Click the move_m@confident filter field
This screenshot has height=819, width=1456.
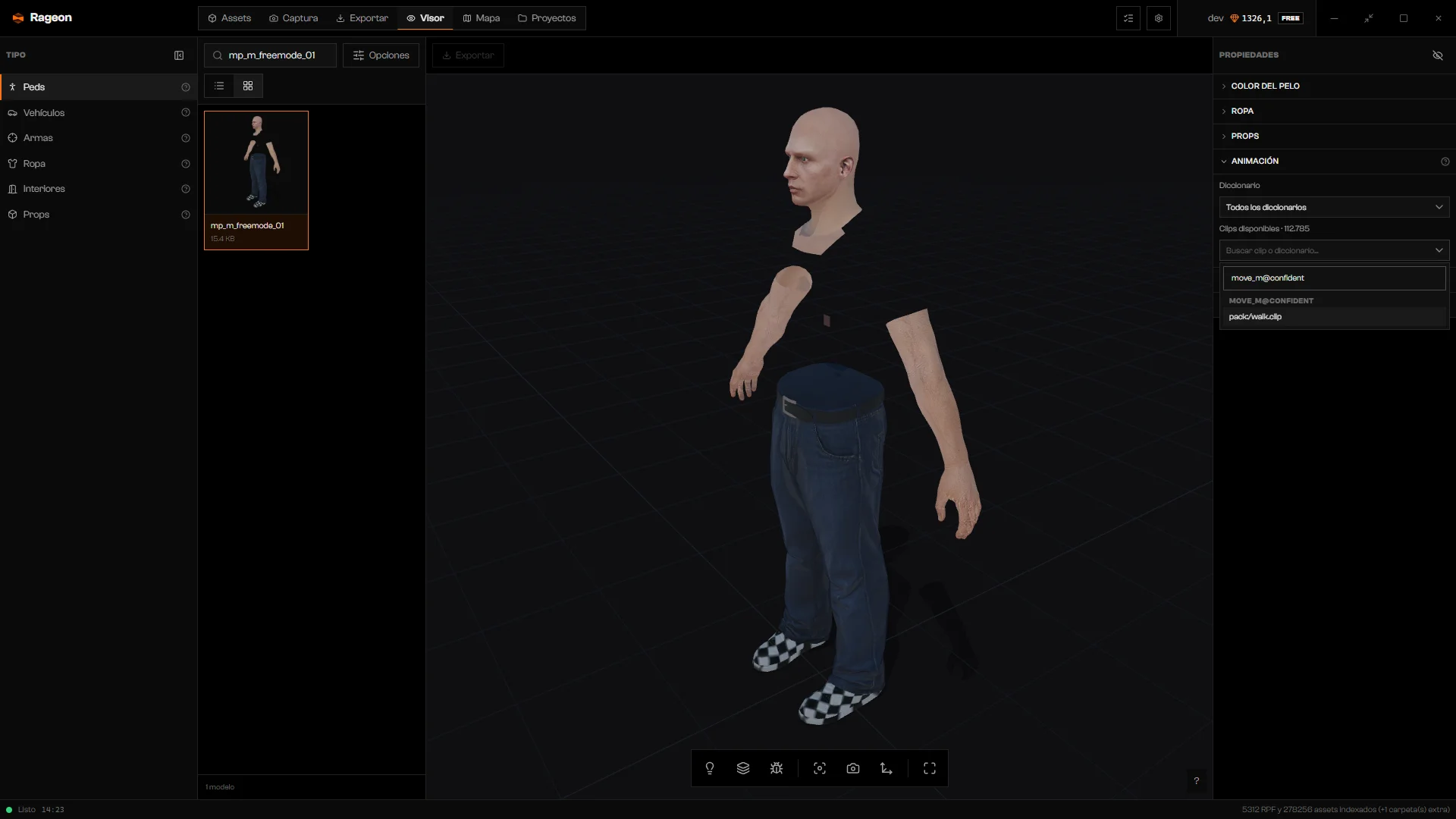click(1334, 278)
